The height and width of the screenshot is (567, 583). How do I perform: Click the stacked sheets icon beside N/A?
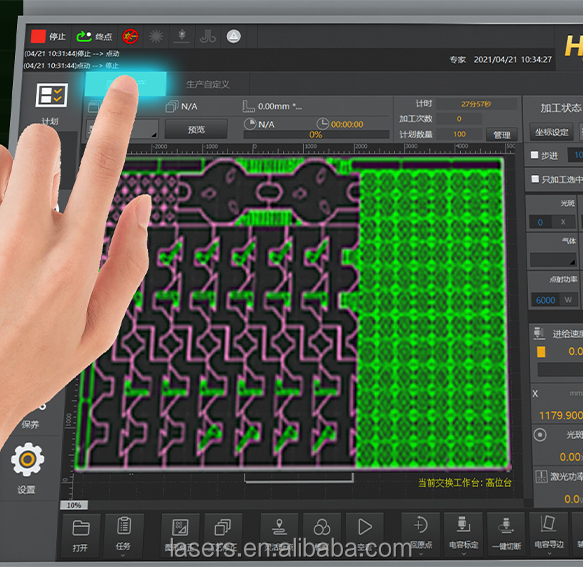coord(172,106)
